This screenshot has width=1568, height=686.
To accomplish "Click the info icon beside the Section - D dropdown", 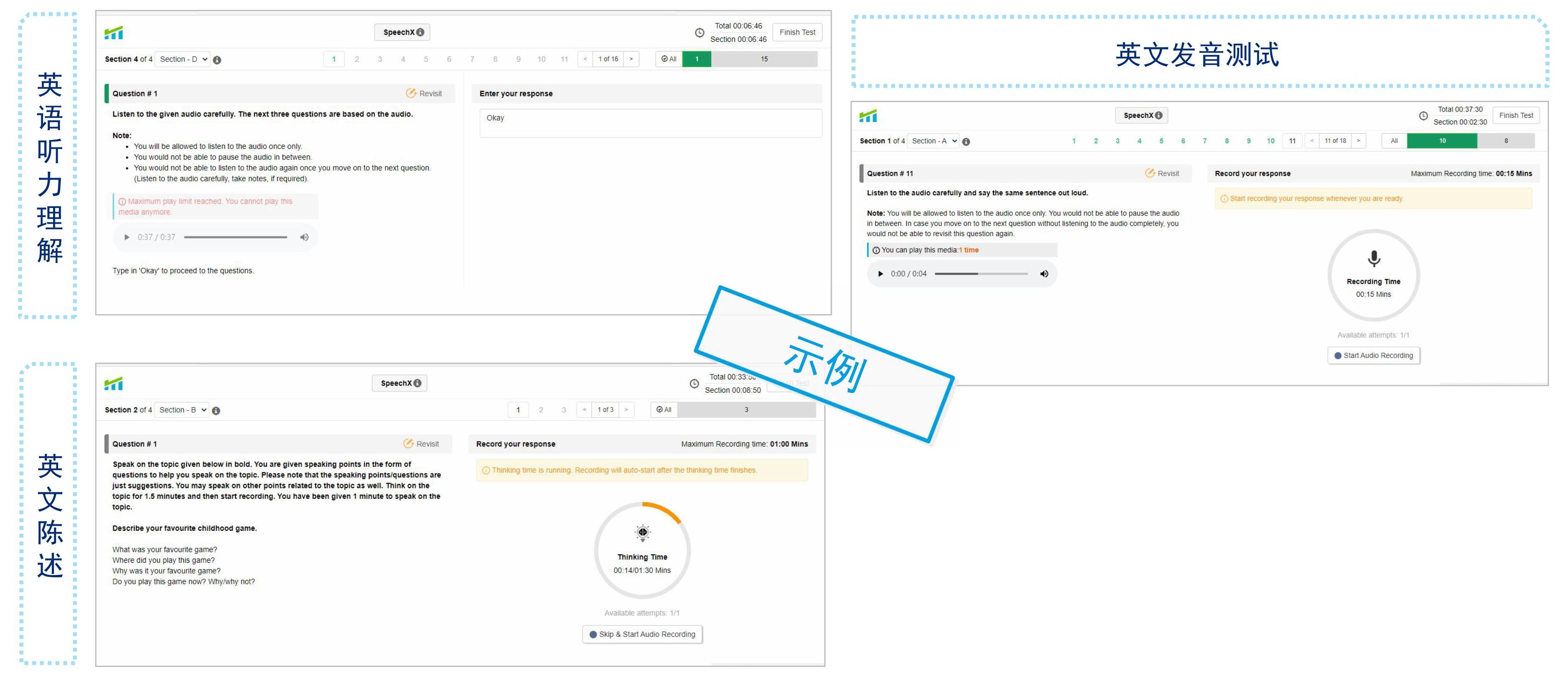I will pos(217,60).
